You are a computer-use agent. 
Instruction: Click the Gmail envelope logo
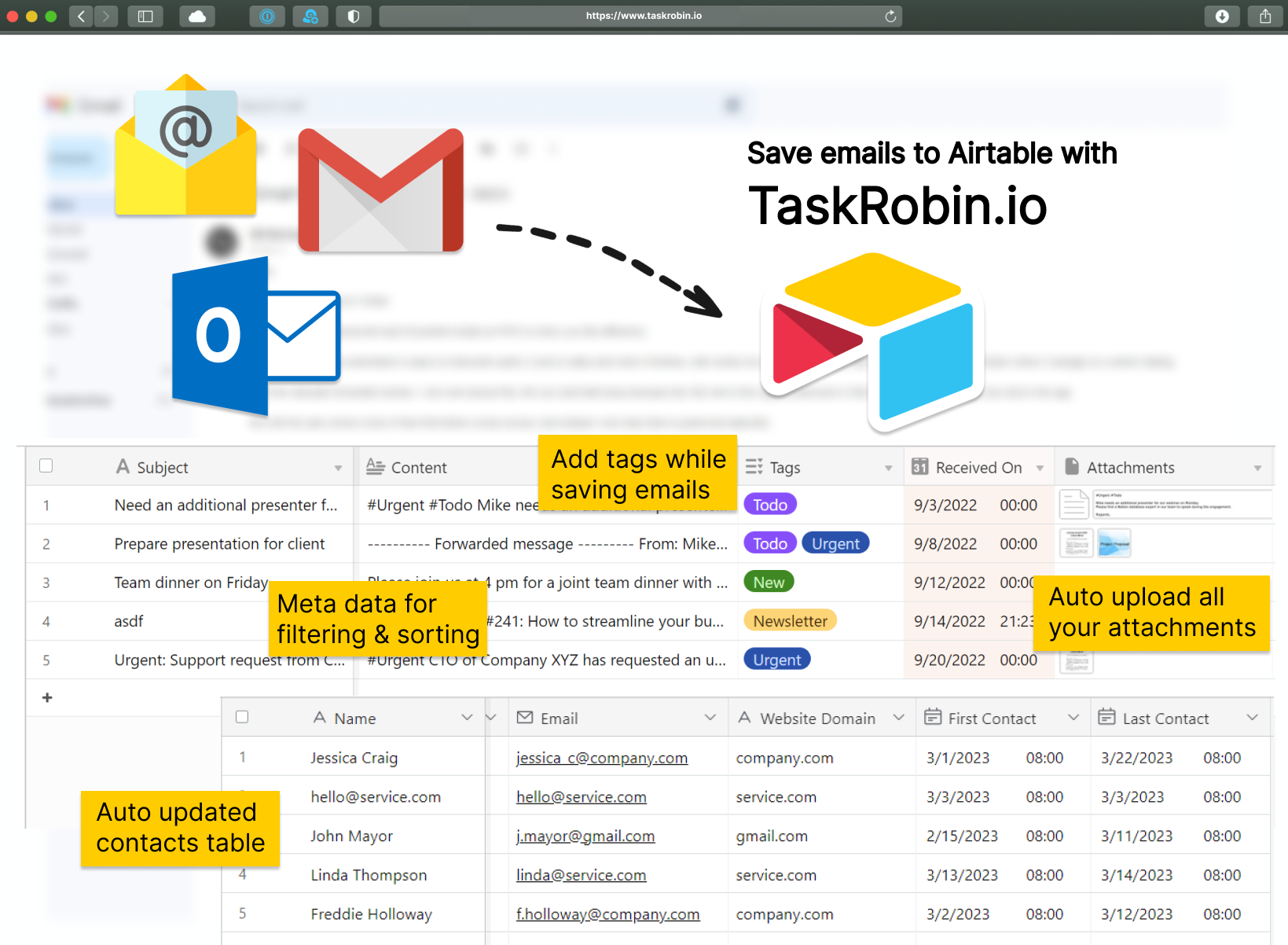point(381,190)
